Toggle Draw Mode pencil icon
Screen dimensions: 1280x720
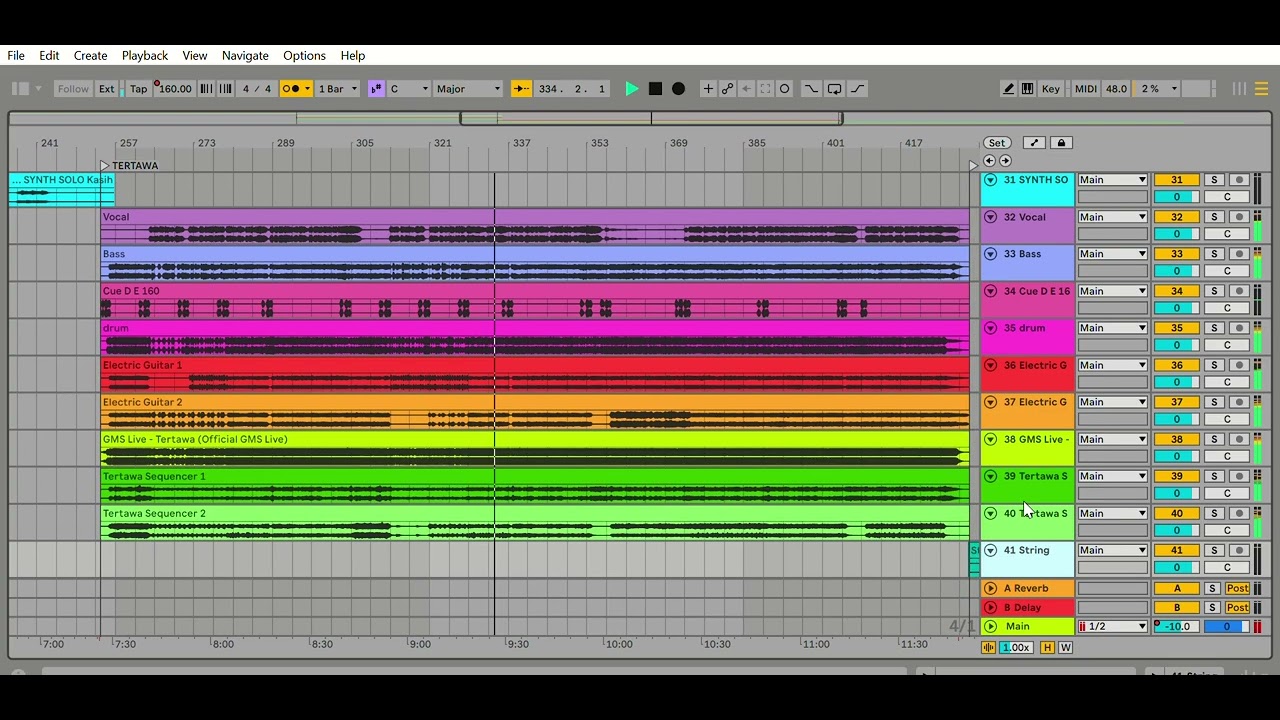[x=1008, y=89]
